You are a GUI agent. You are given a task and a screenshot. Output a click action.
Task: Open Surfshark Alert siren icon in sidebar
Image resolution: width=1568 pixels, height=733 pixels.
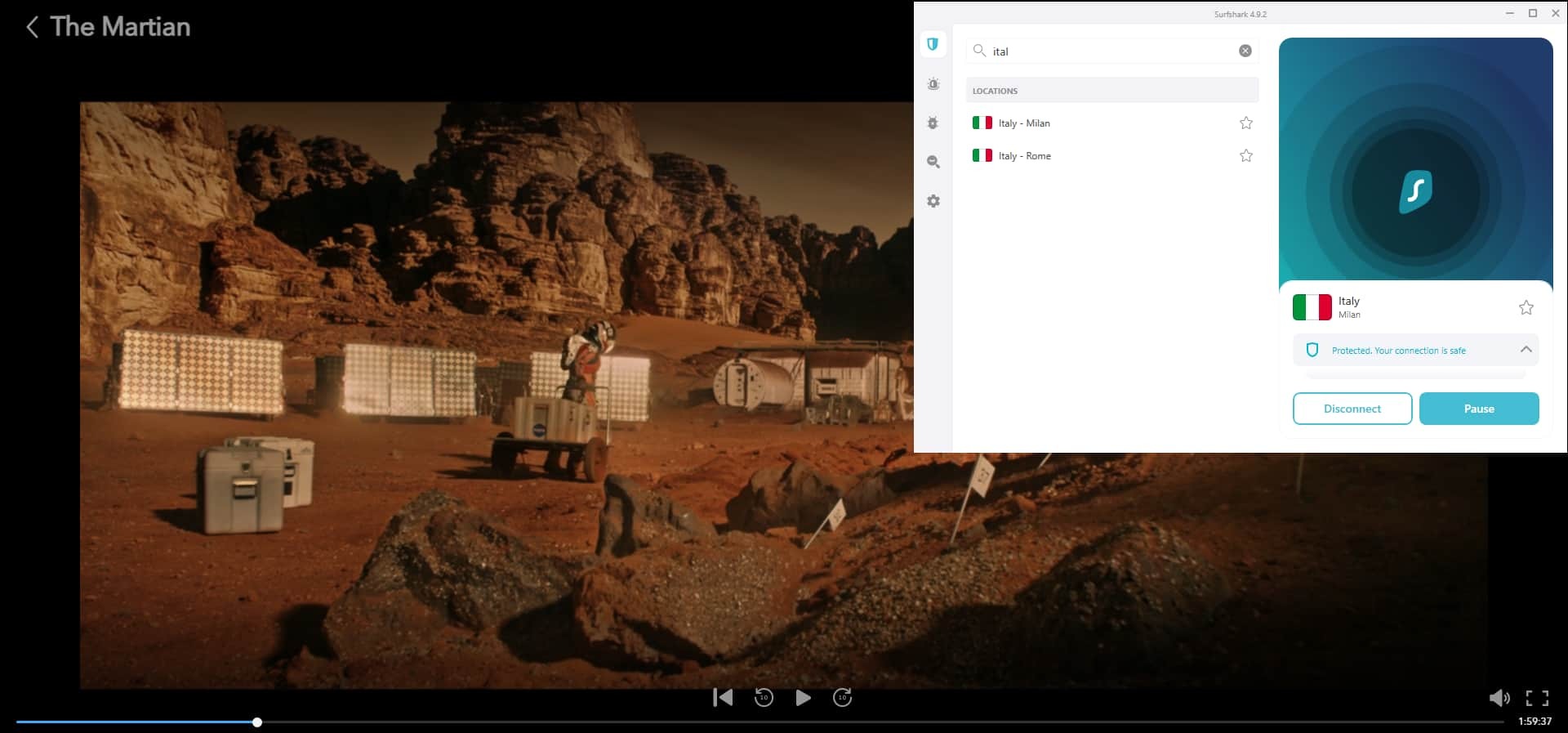pos(933,83)
